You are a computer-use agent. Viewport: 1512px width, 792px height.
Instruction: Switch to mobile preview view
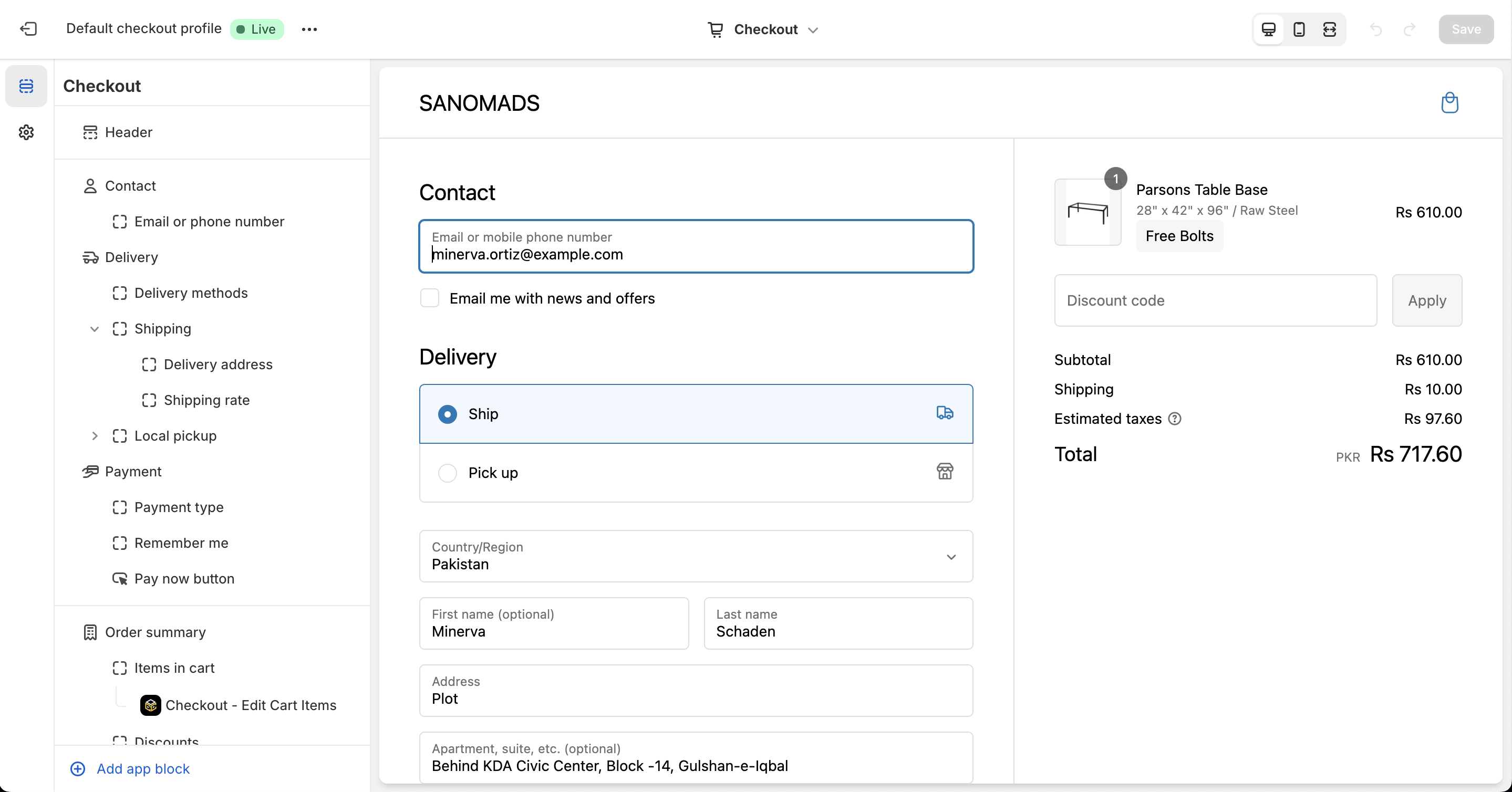(x=1299, y=29)
